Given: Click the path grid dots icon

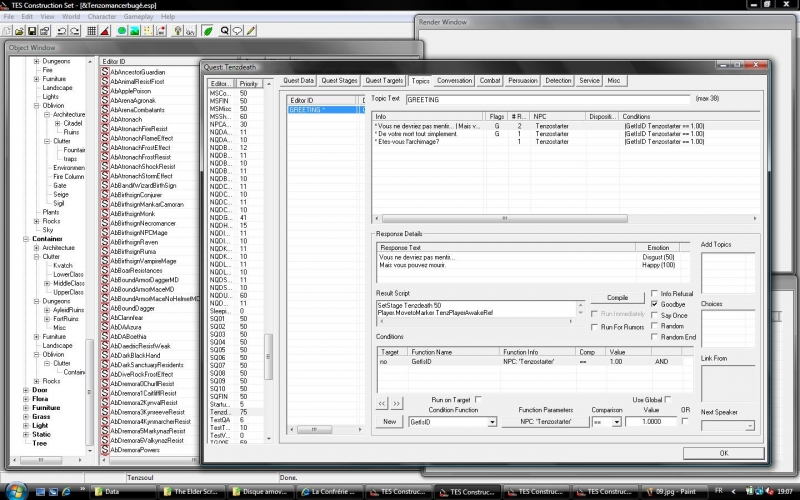Looking at the screenshot, I should pyautogui.click(x=147, y=31).
